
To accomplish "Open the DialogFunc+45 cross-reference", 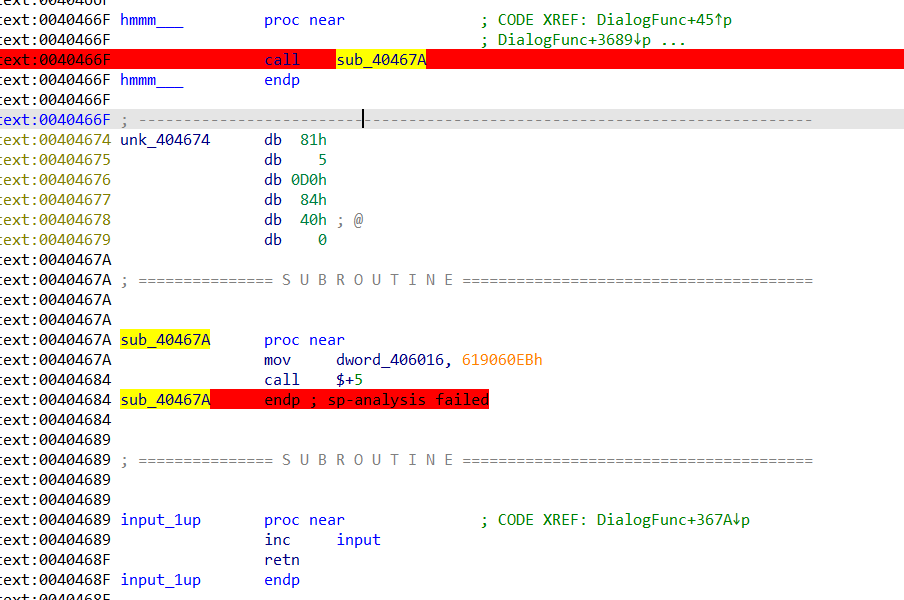I will click(664, 20).
